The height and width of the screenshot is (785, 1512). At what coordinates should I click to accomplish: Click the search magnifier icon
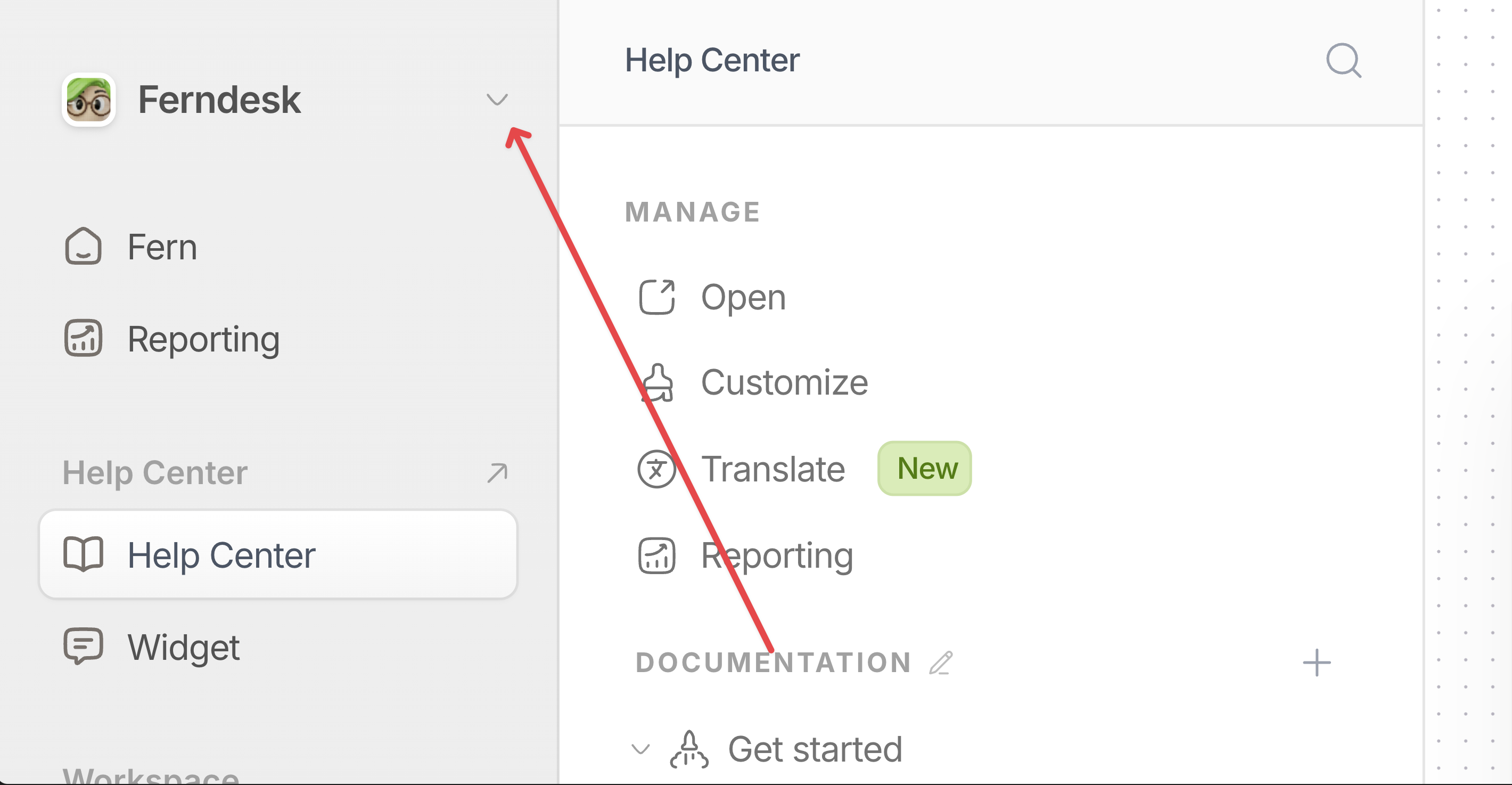point(1343,60)
